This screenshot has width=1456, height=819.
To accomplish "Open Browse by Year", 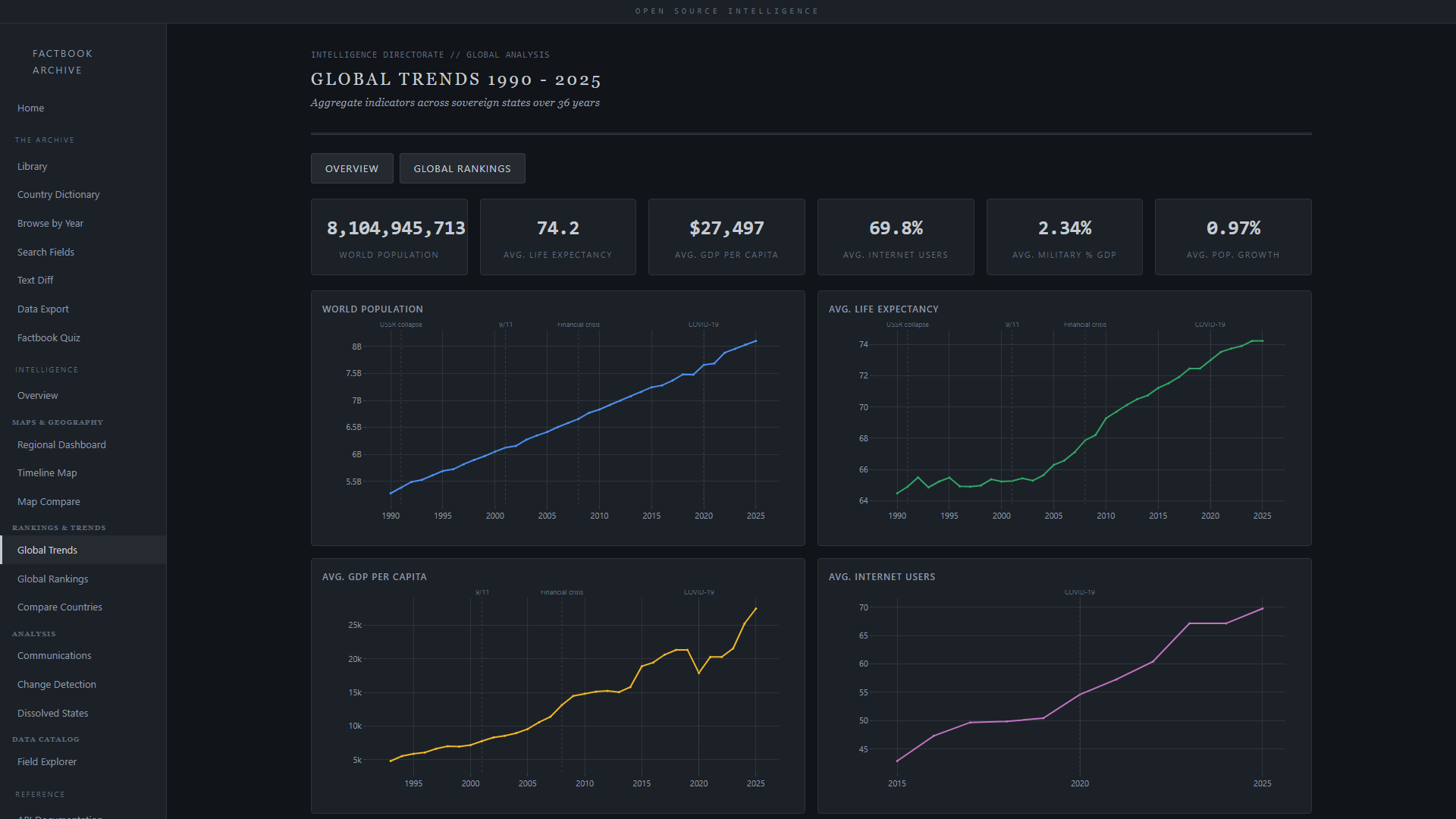I will [50, 223].
